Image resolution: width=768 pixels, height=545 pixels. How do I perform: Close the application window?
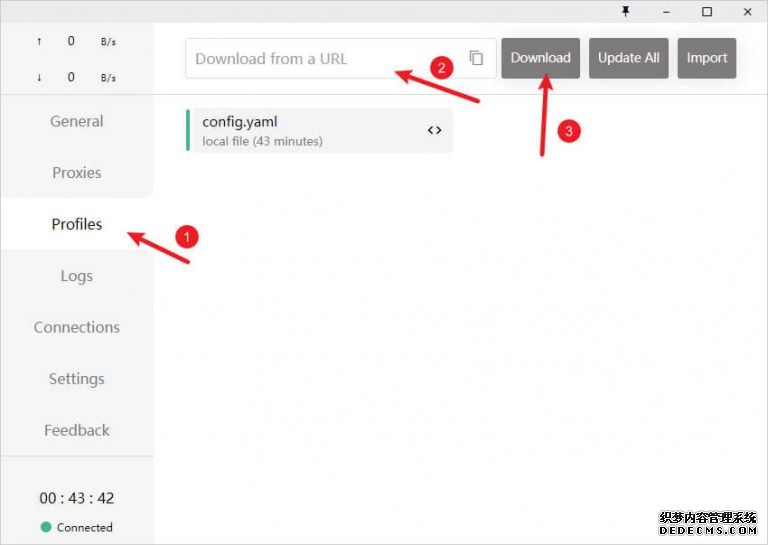click(747, 11)
